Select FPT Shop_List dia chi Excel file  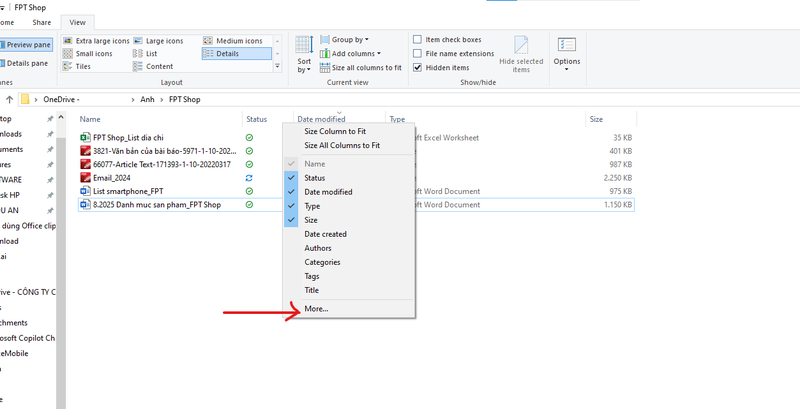click(x=128, y=138)
